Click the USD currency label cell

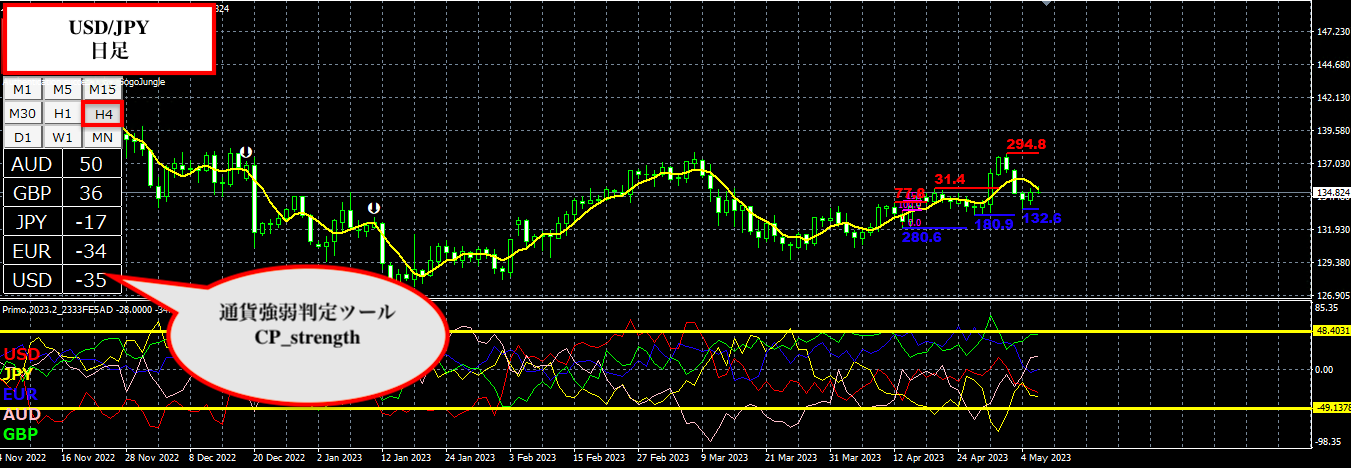click(33, 279)
